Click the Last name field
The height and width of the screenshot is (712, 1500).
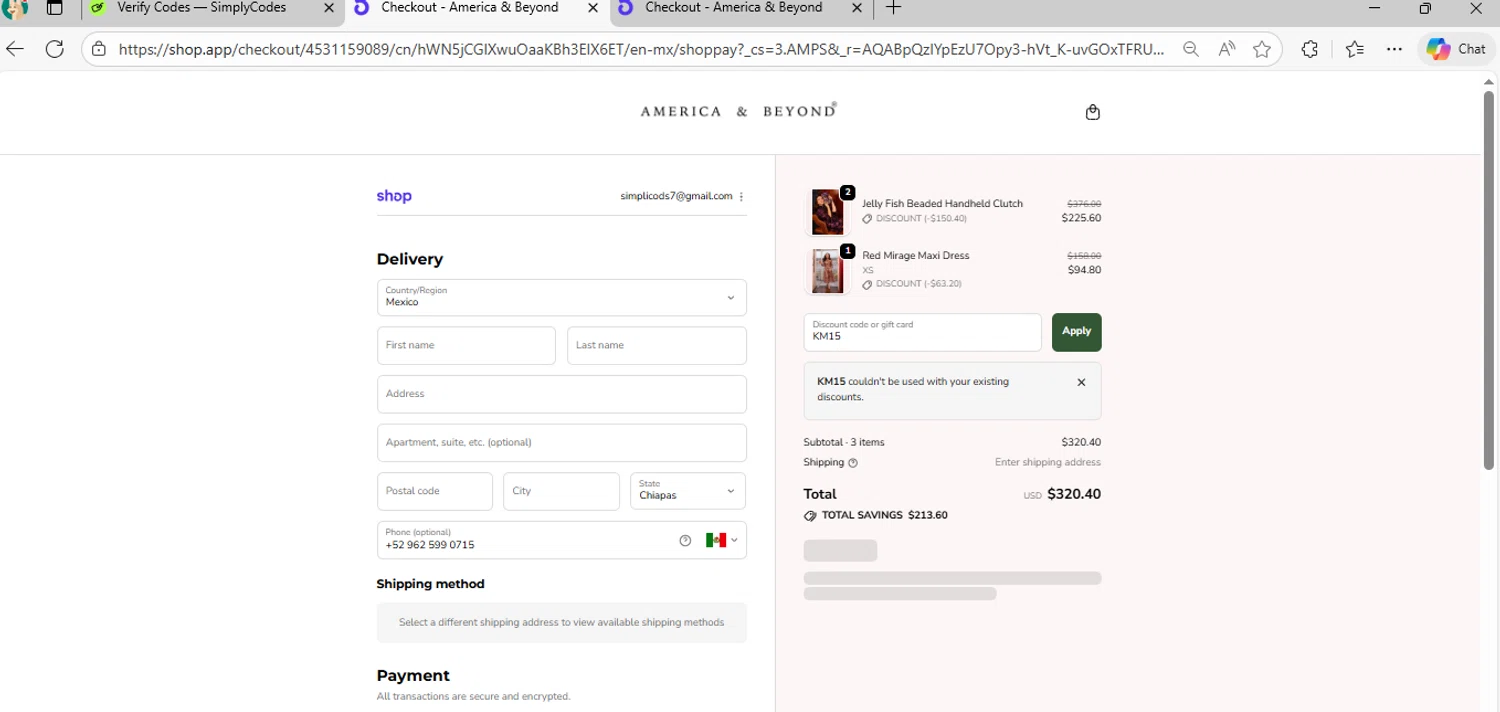(657, 345)
